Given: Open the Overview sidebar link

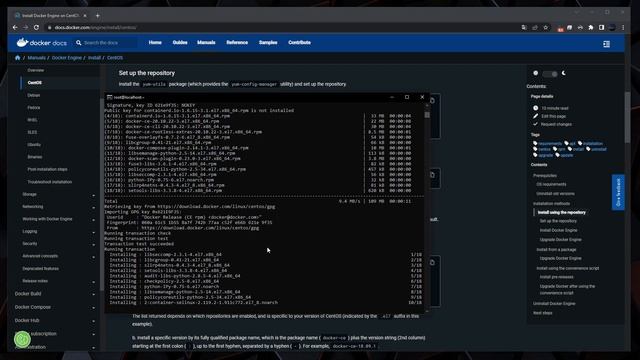Looking at the screenshot, I should (36, 70).
